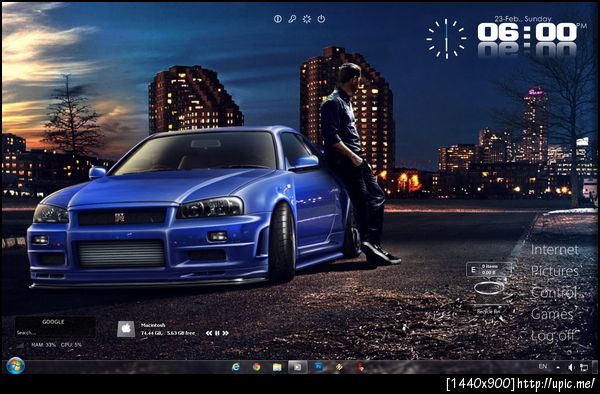Click the Recycle Bin label
Screen dimensions: 600x394
[x=488, y=312]
